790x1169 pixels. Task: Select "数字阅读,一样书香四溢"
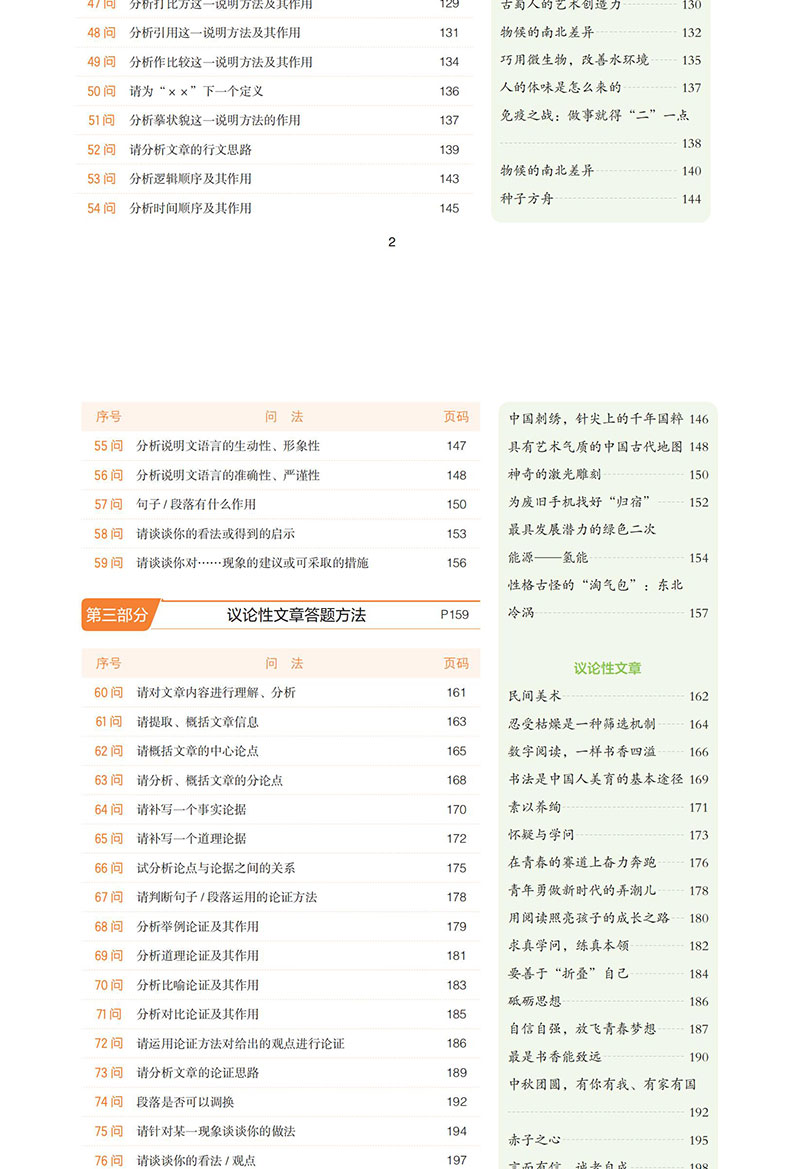pyautogui.click(x=582, y=752)
